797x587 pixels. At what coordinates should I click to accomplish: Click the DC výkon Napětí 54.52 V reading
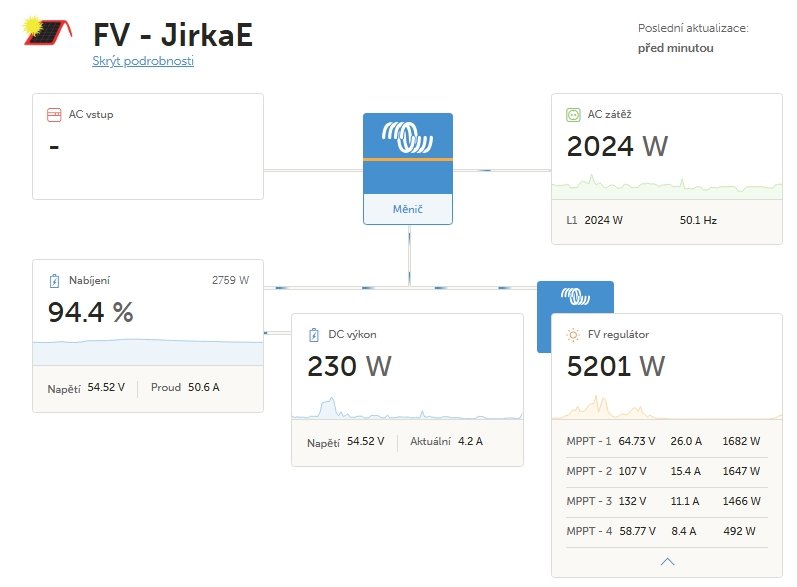coord(346,442)
